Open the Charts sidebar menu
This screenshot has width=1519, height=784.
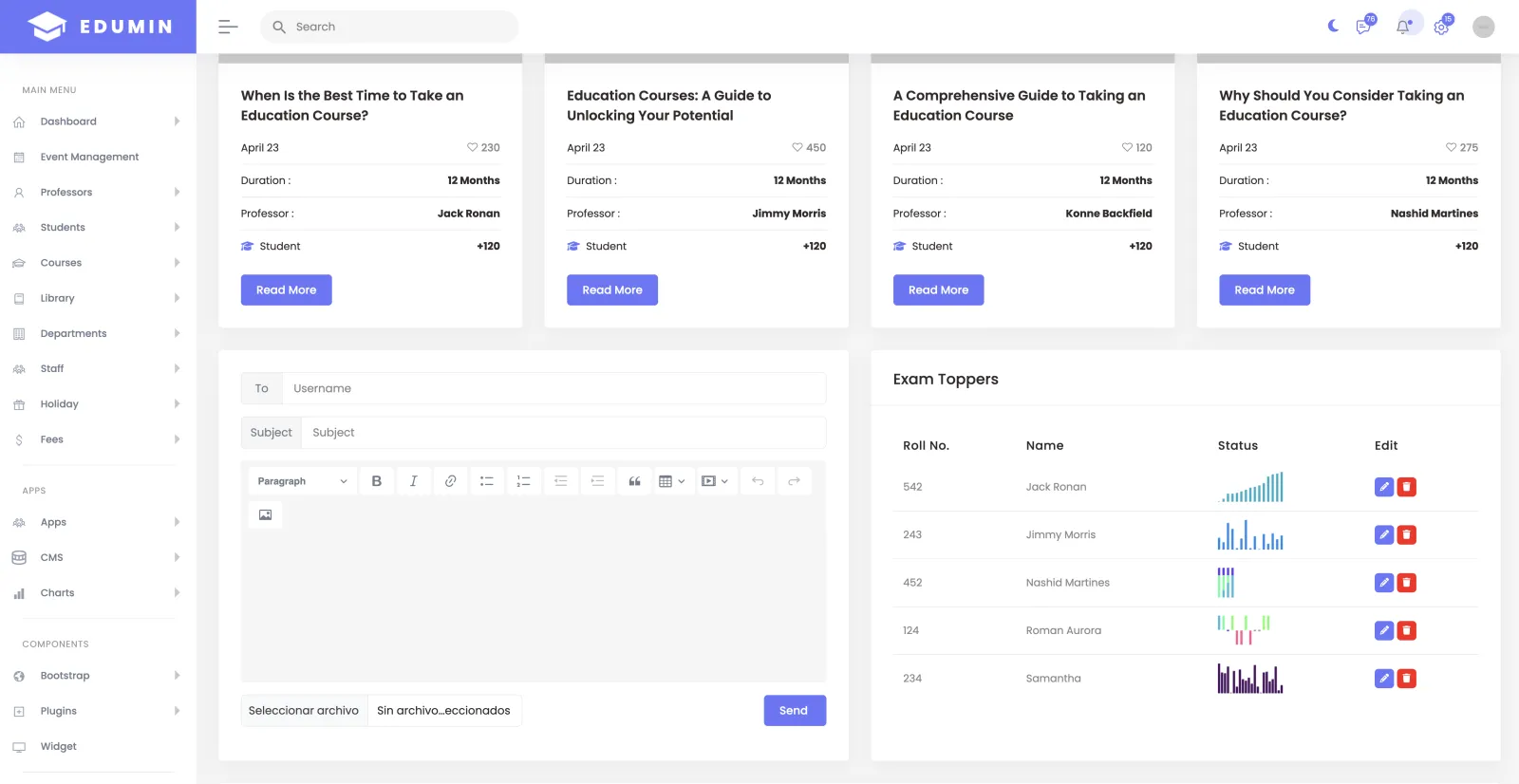(98, 593)
